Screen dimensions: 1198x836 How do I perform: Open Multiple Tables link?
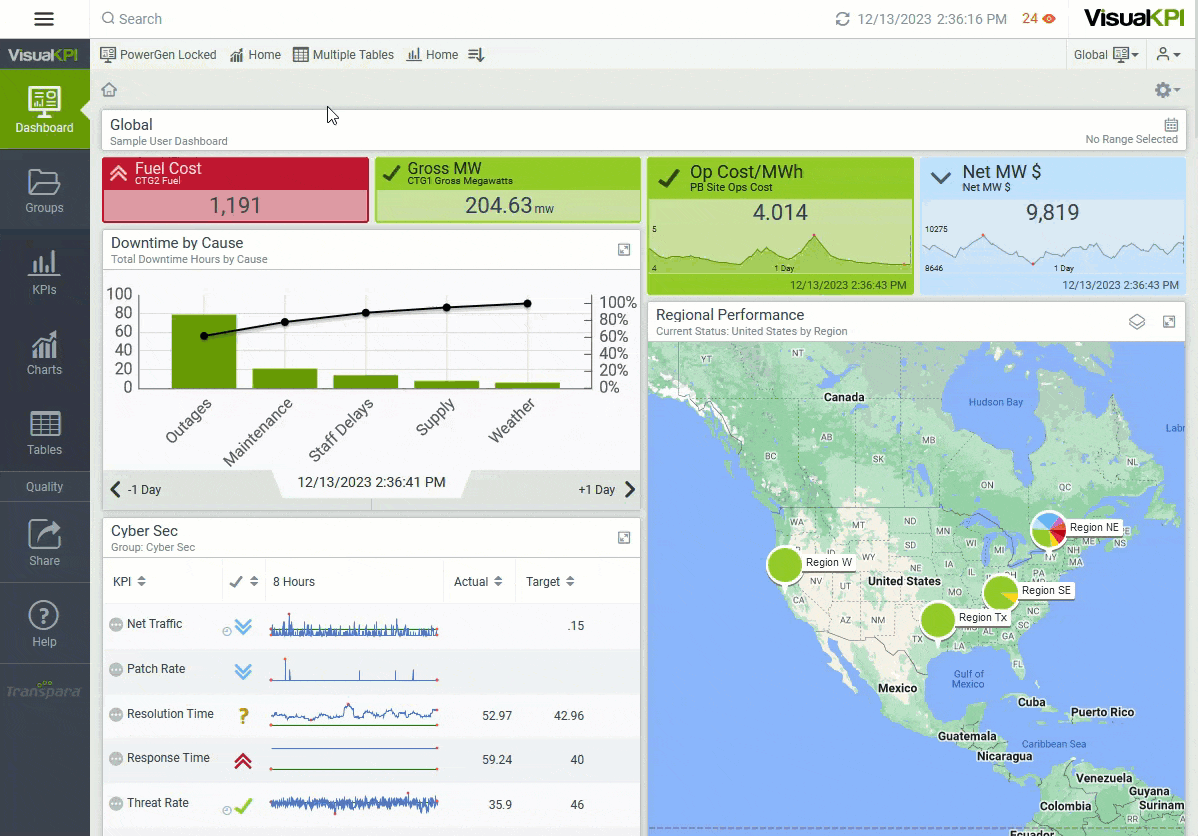tap(344, 55)
